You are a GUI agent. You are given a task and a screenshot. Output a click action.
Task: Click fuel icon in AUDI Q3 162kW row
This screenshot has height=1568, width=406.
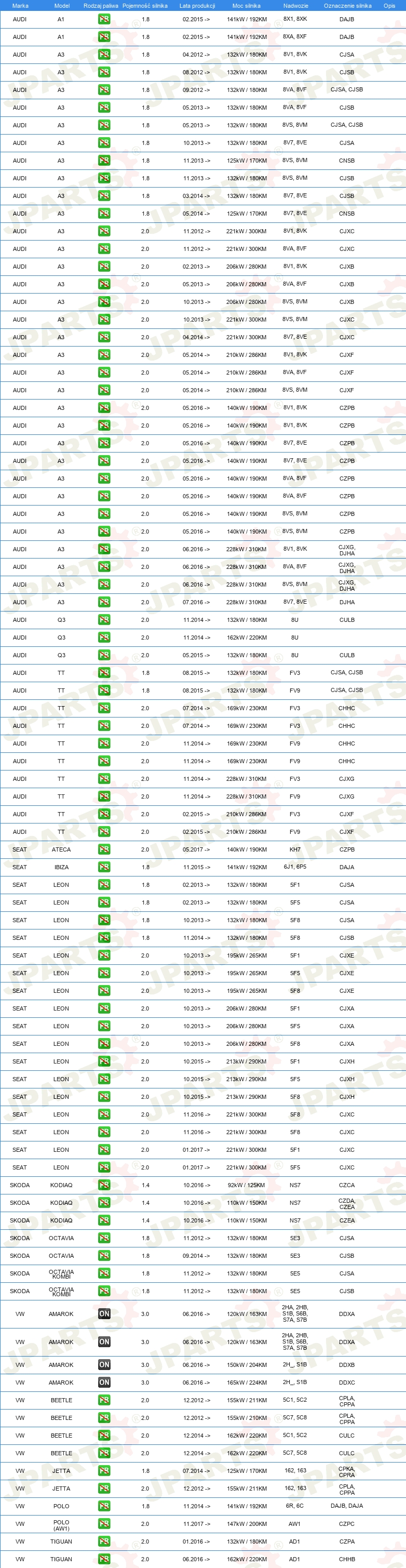pyautogui.click(x=104, y=637)
